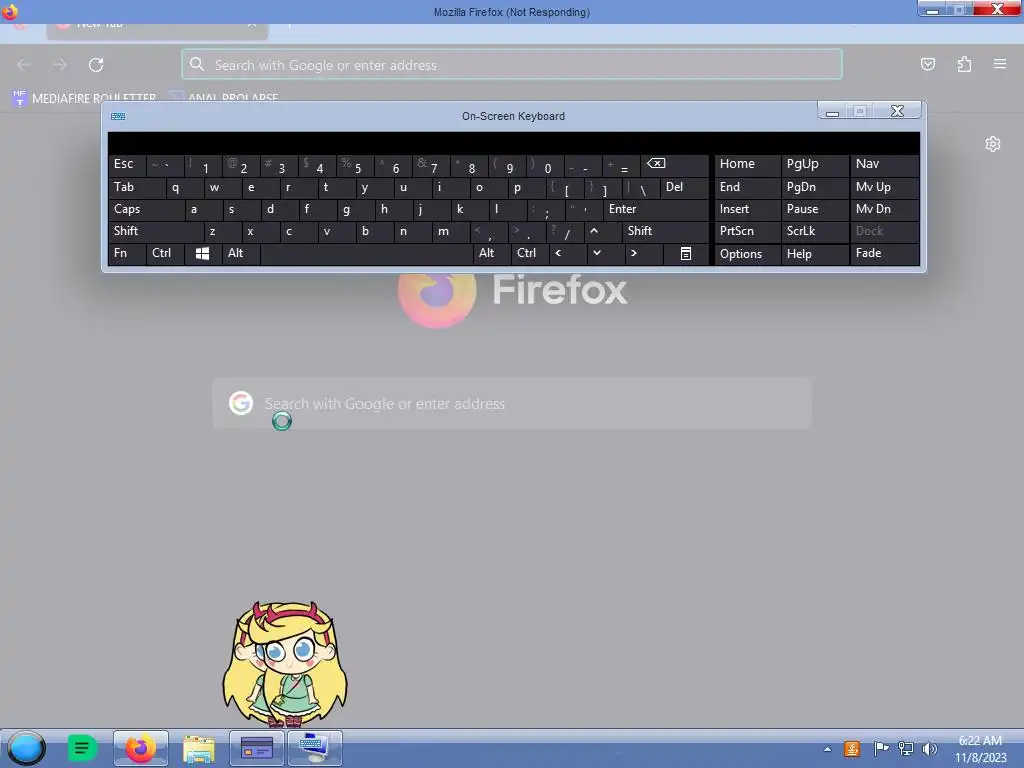Open taskbar clock and date
The image size is (1024, 768).
(x=980, y=749)
